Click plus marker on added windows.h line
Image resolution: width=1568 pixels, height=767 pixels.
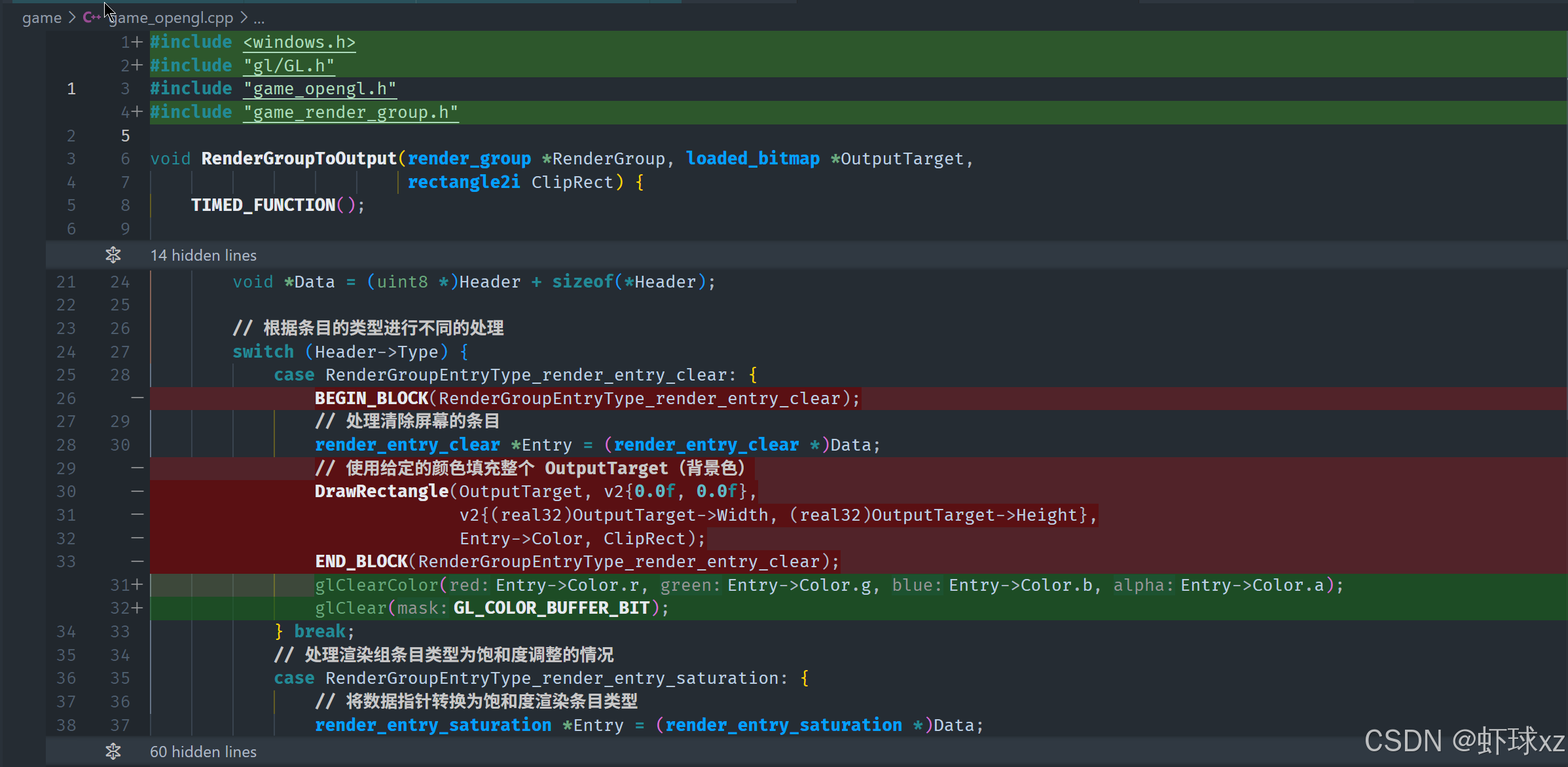[x=137, y=42]
